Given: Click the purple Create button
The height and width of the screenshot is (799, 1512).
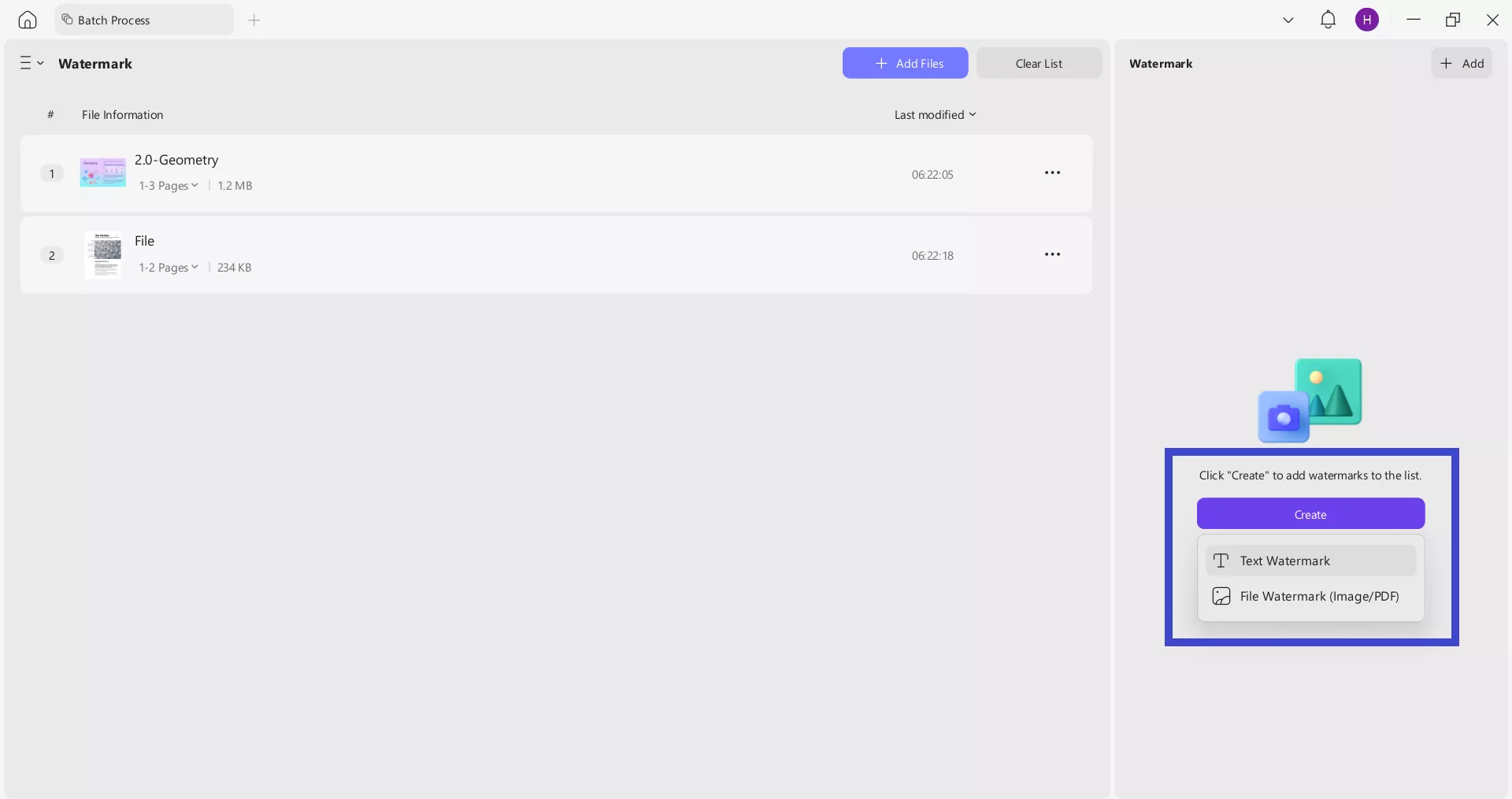Looking at the screenshot, I should point(1310,514).
